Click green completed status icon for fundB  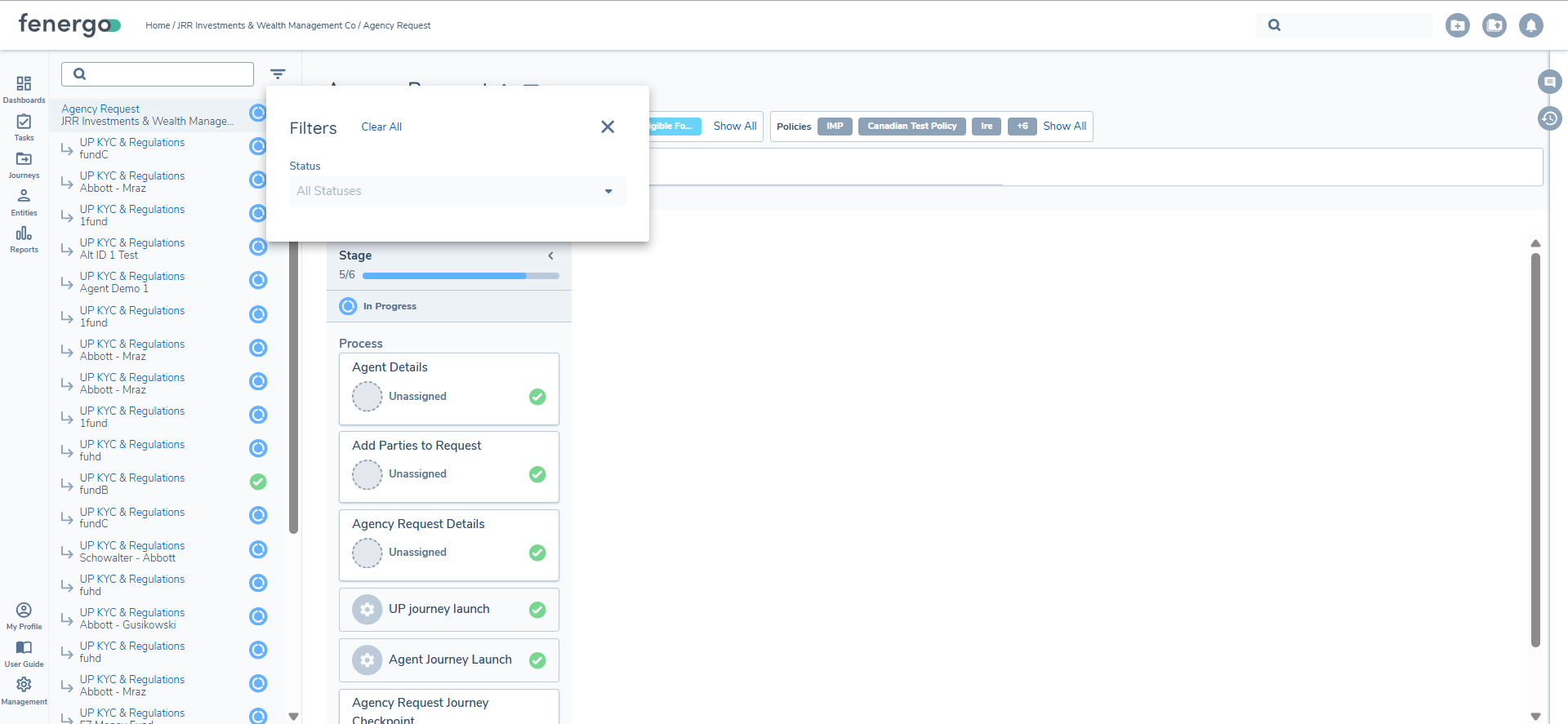[x=258, y=482]
